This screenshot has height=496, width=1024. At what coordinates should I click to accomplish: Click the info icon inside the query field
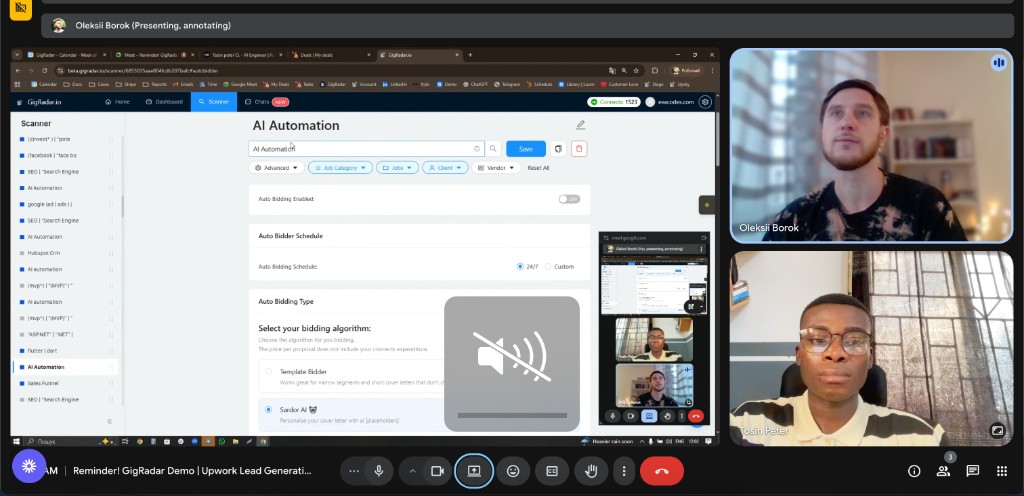coord(477,149)
